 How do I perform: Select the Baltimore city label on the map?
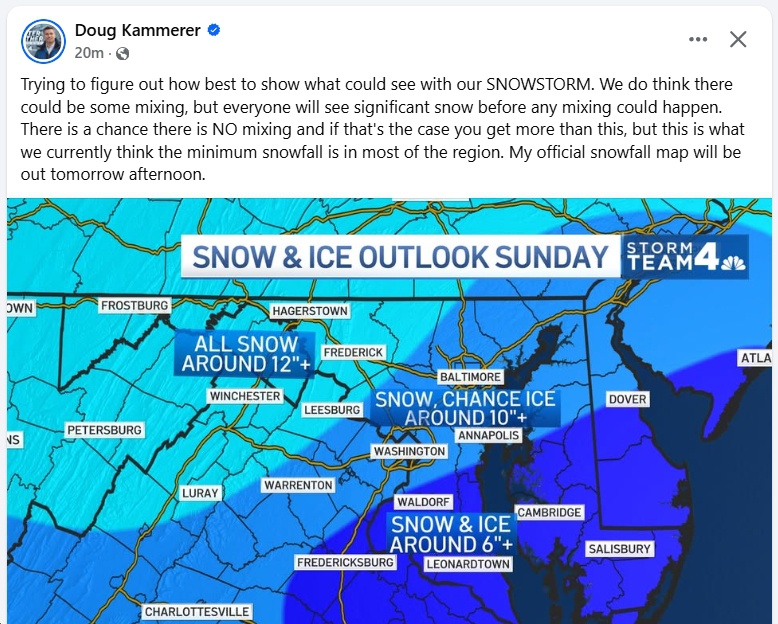click(470, 377)
